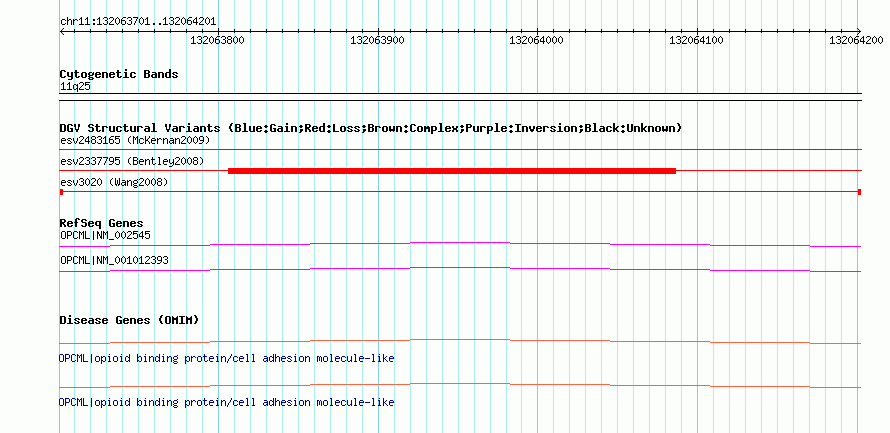The height and width of the screenshot is (433, 890).
Task: Open variant esv2483165 (McKernan2009) label
Action: click(x=135, y=140)
